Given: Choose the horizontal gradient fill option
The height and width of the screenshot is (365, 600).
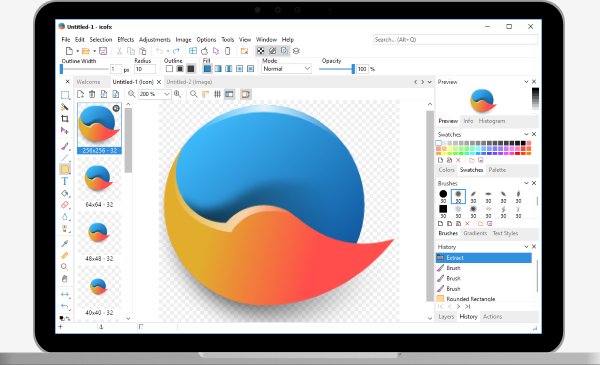Looking at the screenshot, I should [x=218, y=69].
